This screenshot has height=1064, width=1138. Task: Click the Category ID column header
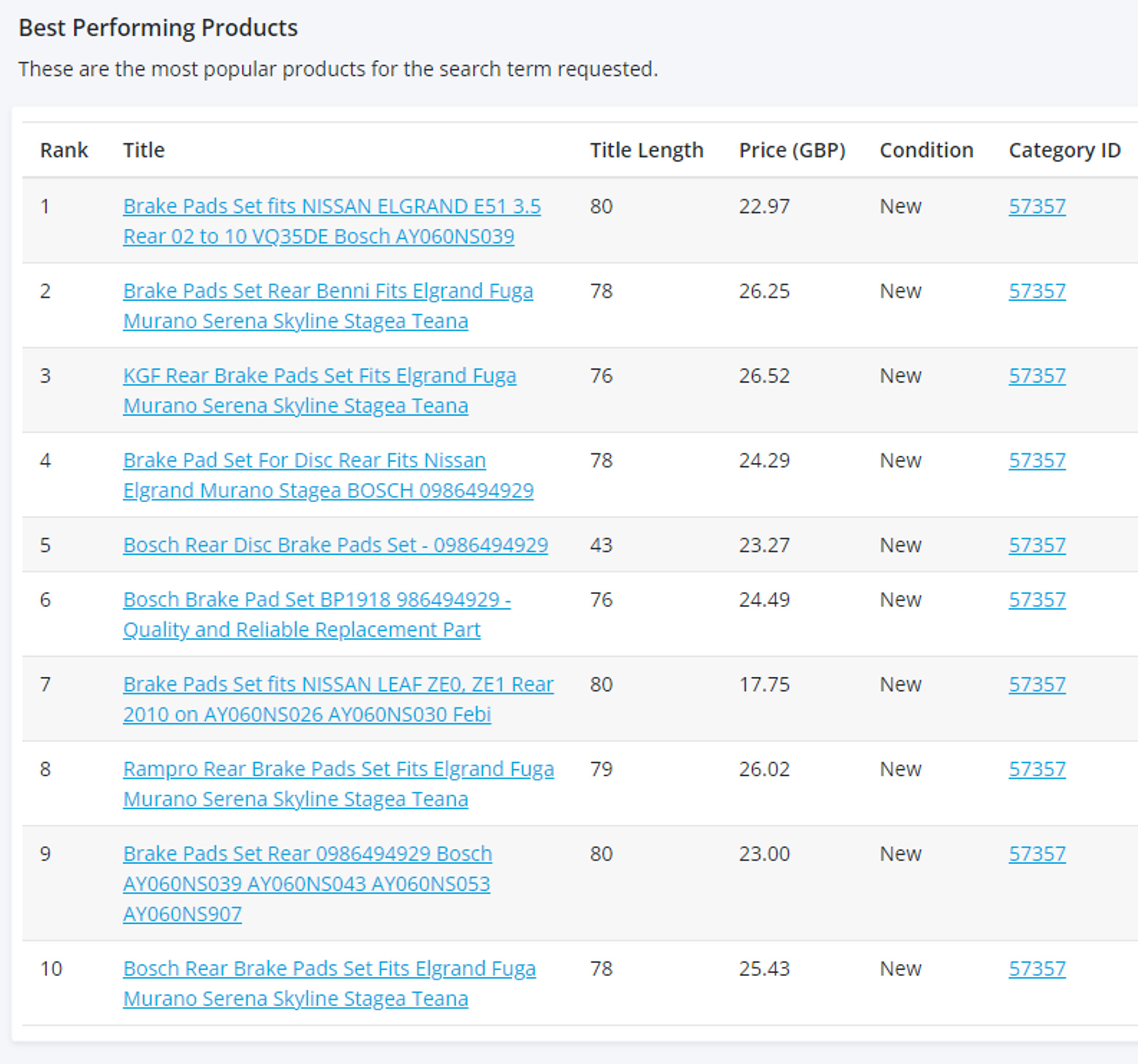tap(1064, 150)
